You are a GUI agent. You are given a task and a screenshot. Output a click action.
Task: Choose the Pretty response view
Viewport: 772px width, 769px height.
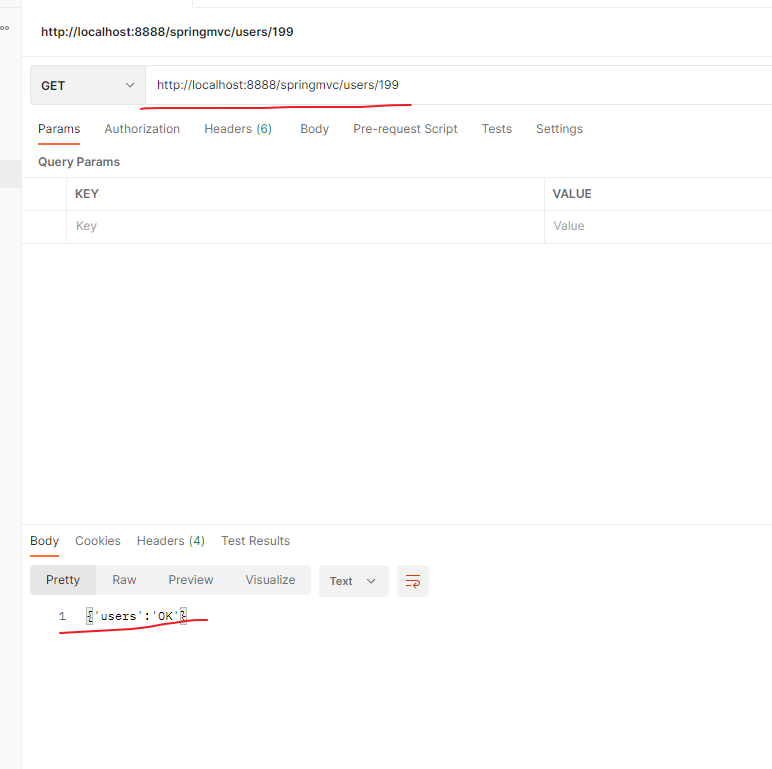pos(63,580)
